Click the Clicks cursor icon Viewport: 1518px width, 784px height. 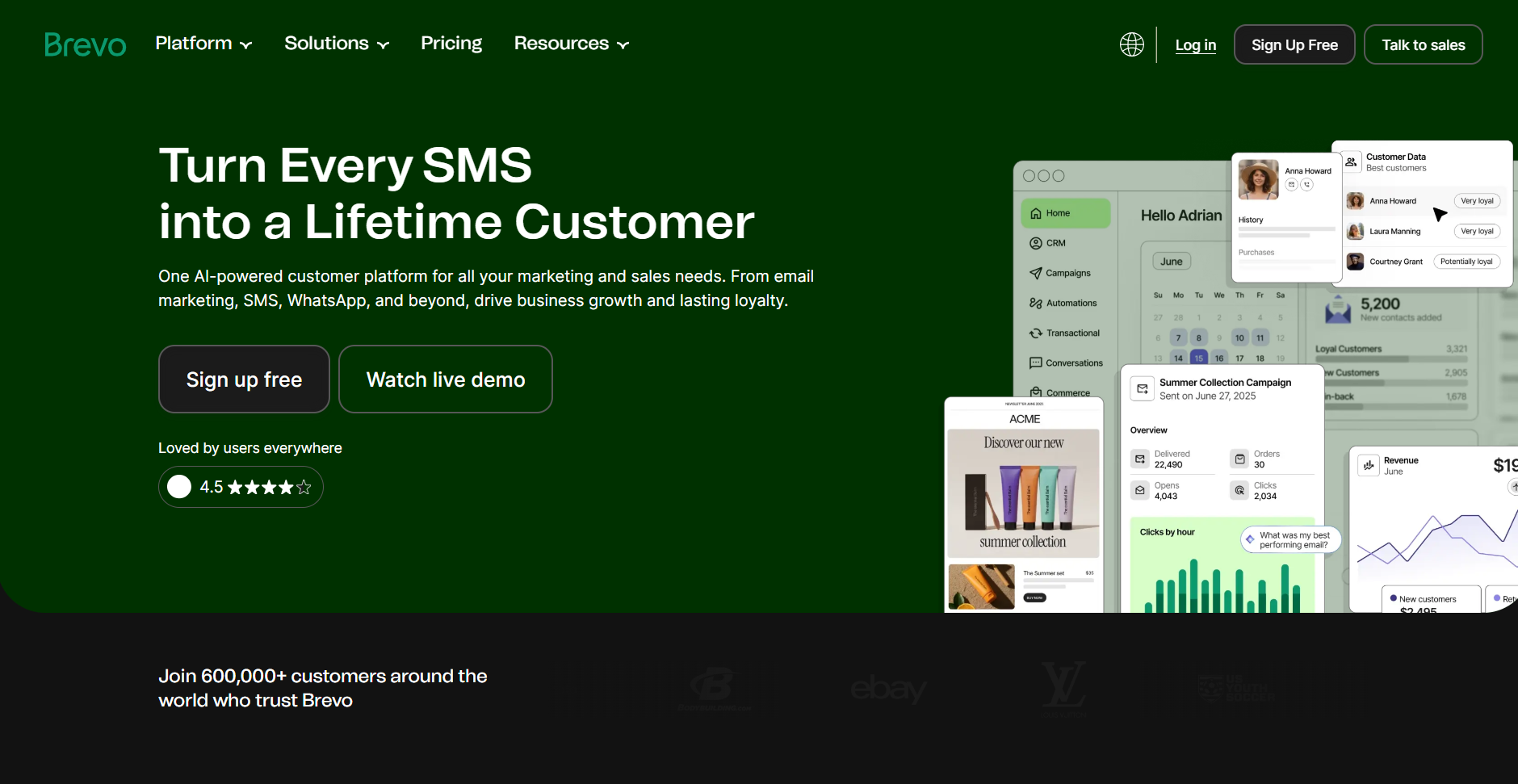tap(1239, 490)
